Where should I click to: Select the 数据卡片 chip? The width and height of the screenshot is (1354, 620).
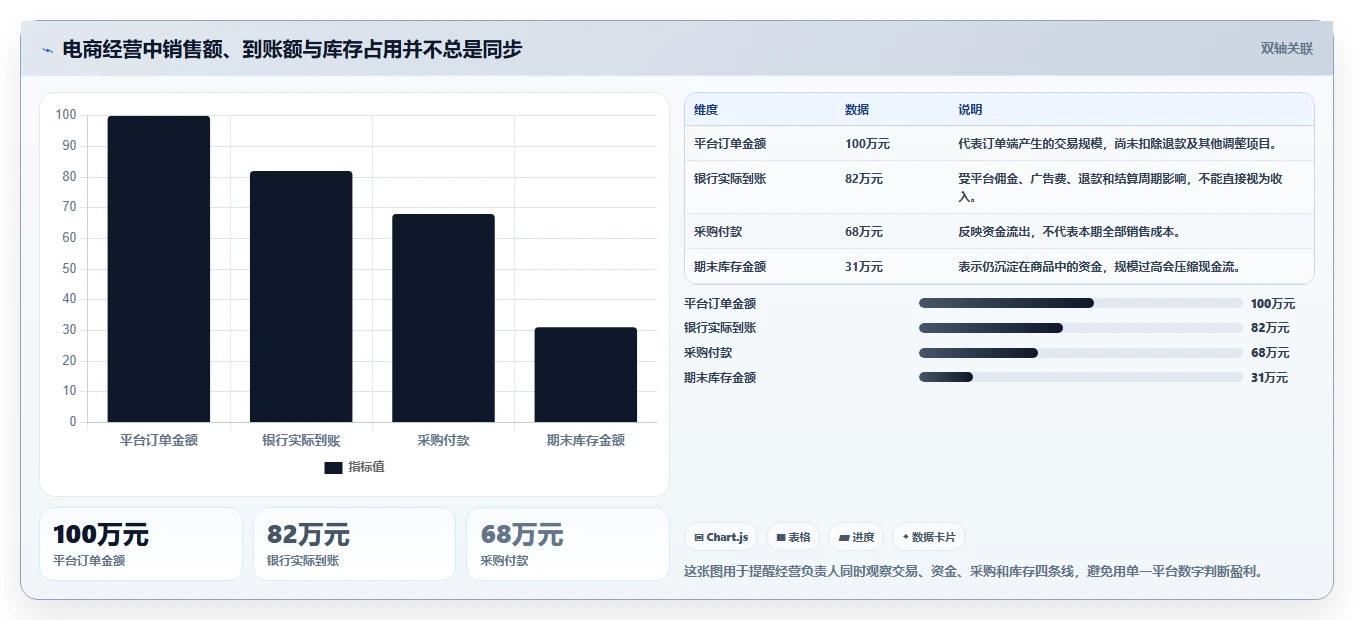[928, 537]
